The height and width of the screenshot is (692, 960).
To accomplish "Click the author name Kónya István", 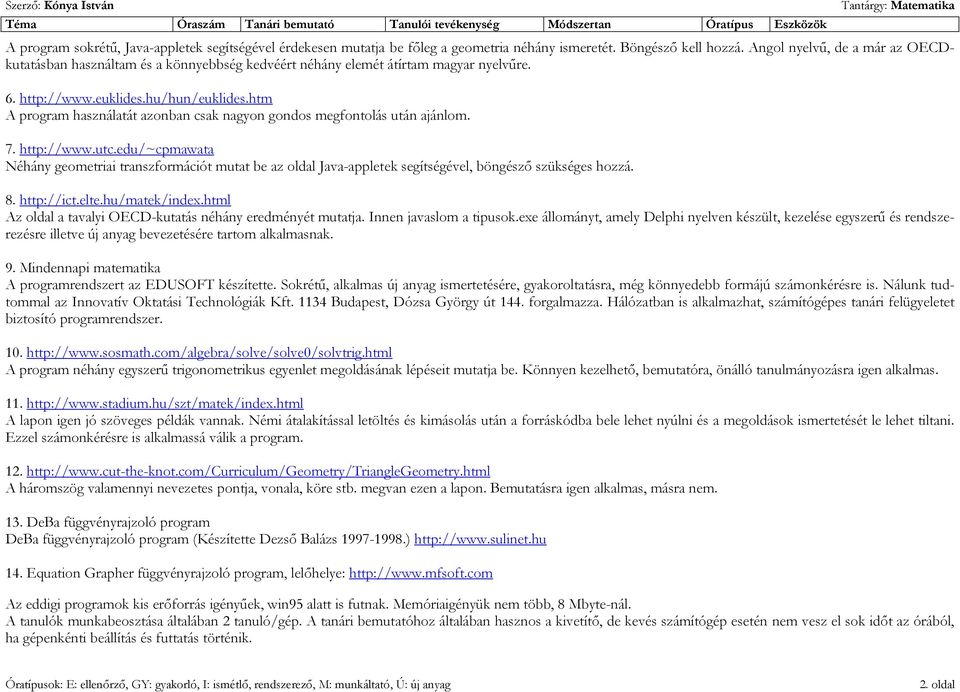I will 79,6.
